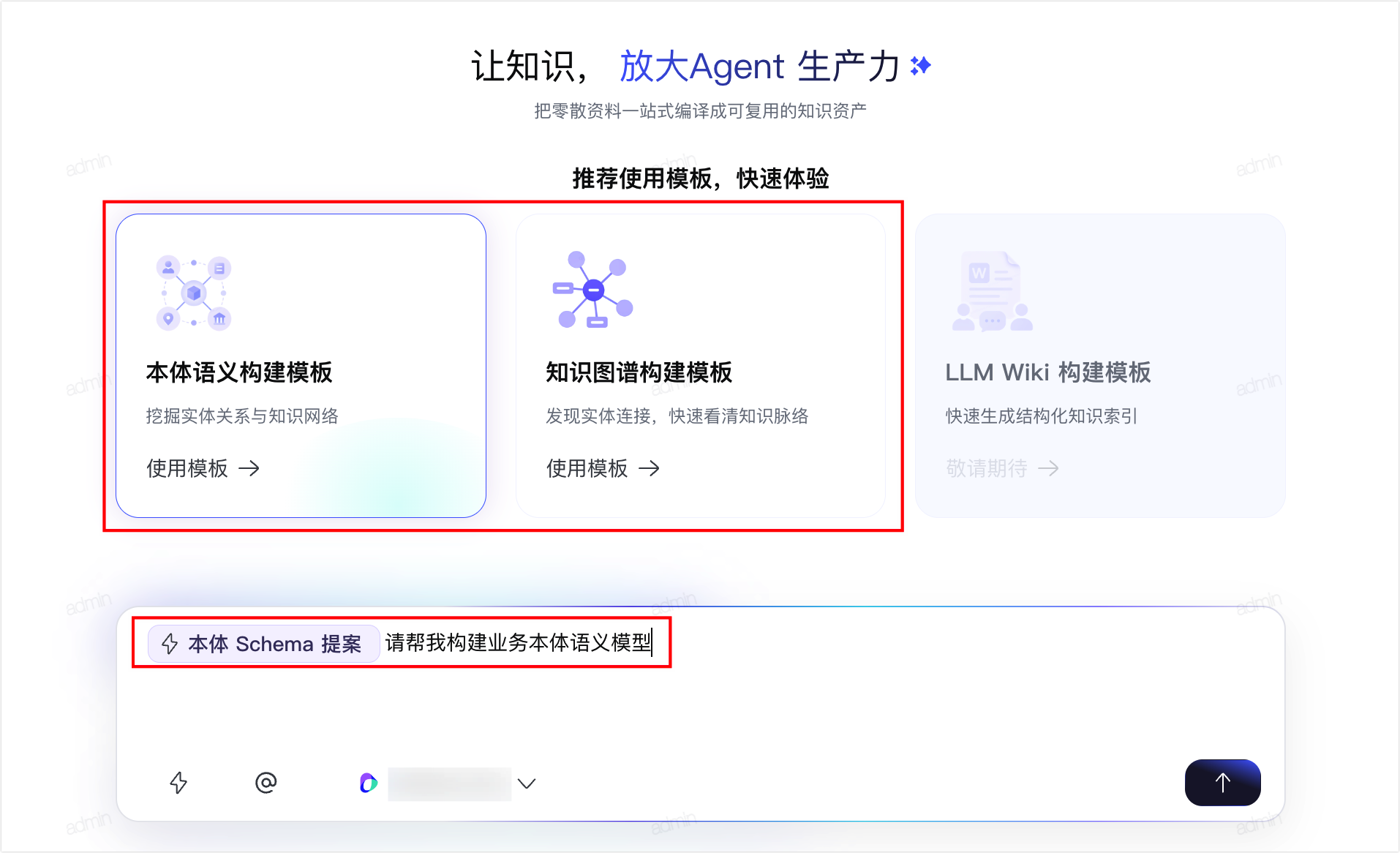
Task: Click the LLM Wiki template document icon
Action: [x=993, y=291]
